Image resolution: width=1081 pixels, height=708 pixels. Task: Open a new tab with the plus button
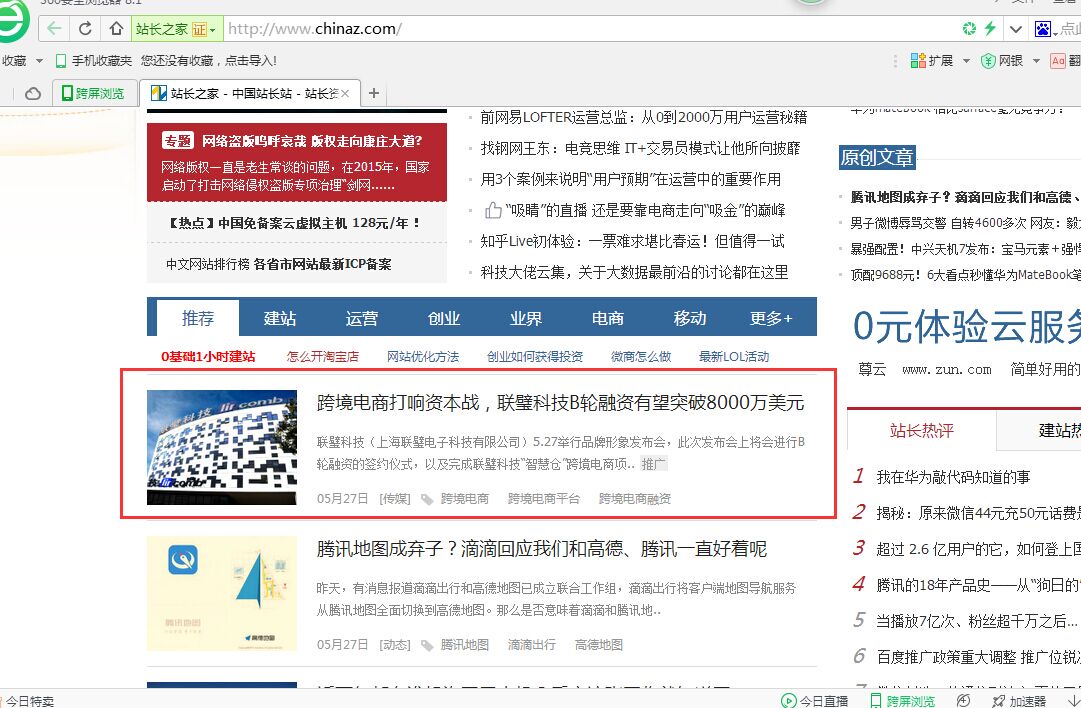click(374, 93)
